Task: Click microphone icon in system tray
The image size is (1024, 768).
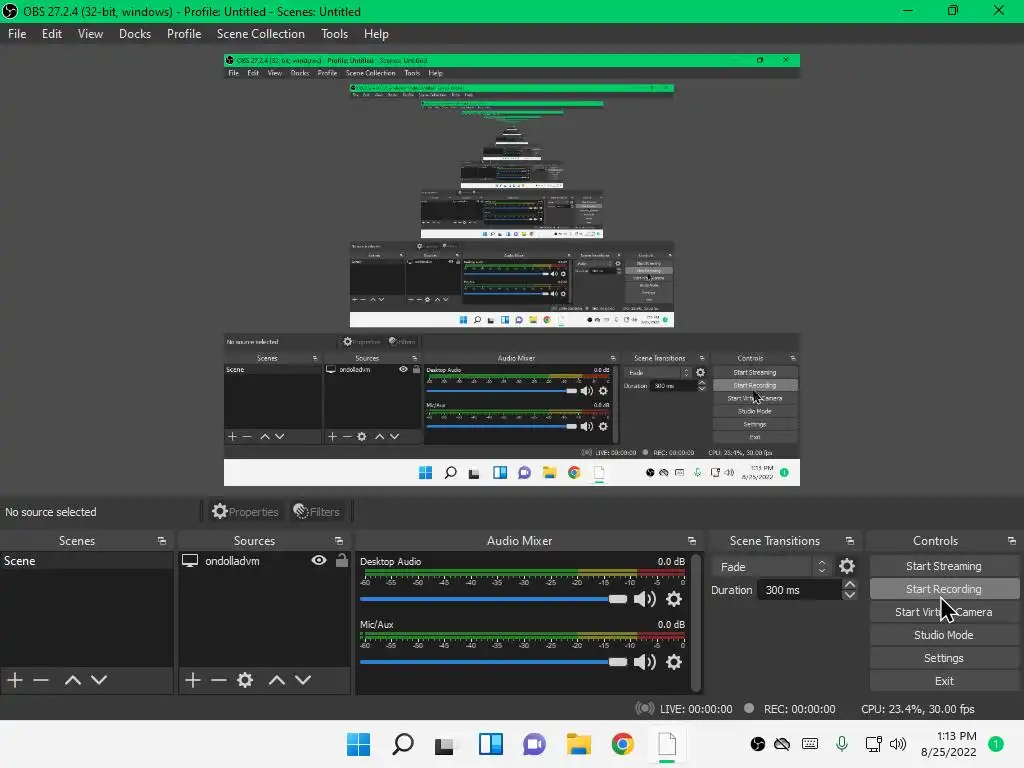Action: 842,744
